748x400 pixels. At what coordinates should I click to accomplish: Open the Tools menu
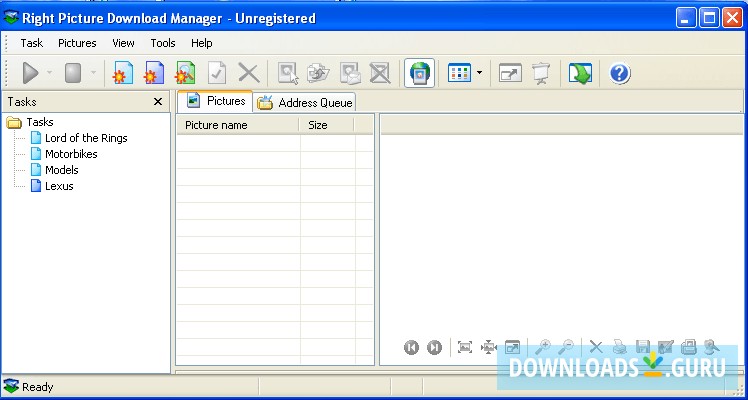click(x=163, y=43)
